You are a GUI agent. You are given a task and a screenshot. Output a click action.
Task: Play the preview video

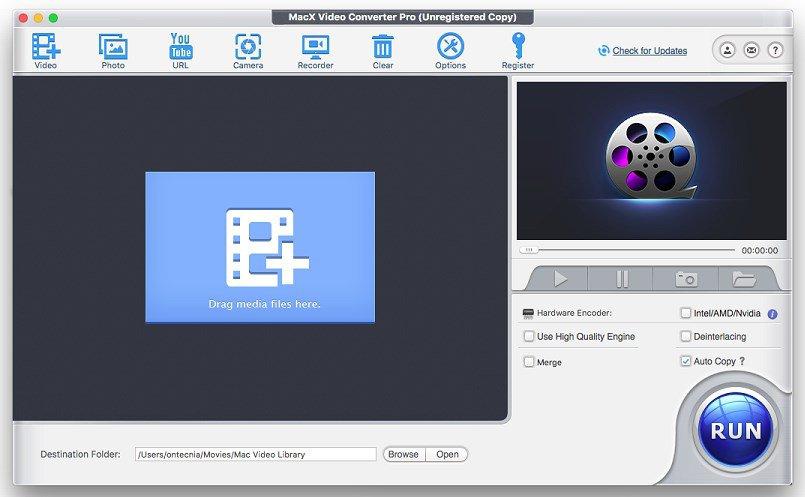[560, 279]
